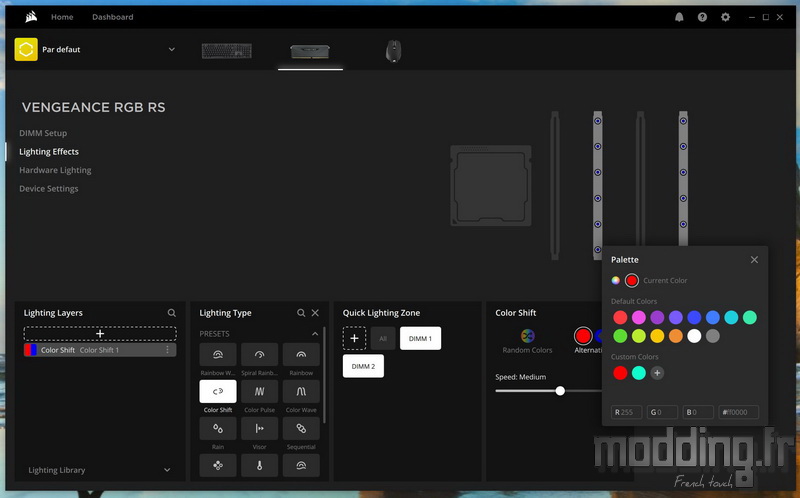The height and width of the screenshot is (498, 800).
Task: Select the red custom color
Action: 620,373
